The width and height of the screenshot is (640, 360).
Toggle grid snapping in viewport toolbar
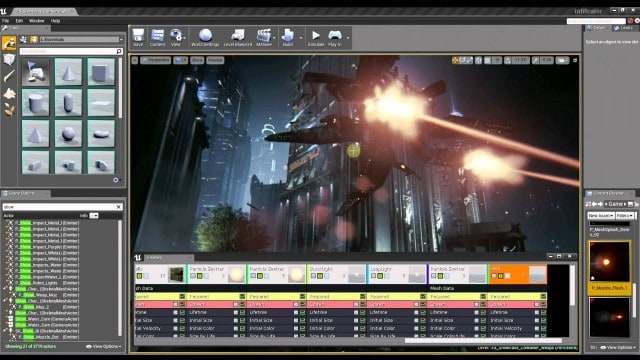click(x=487, y=60)
